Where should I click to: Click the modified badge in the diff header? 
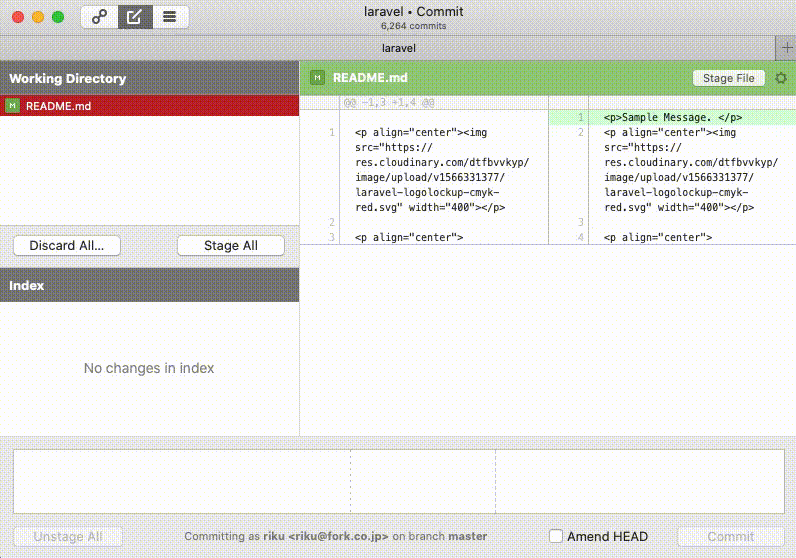(x=317, y=78)
